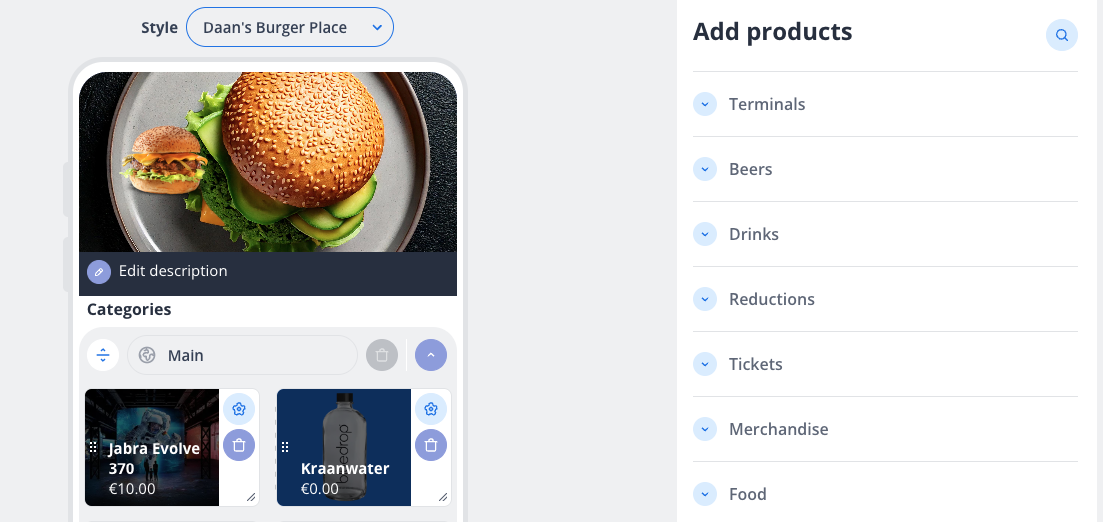
Task: Expand the Drinks product group
Action: click(705, 234)
